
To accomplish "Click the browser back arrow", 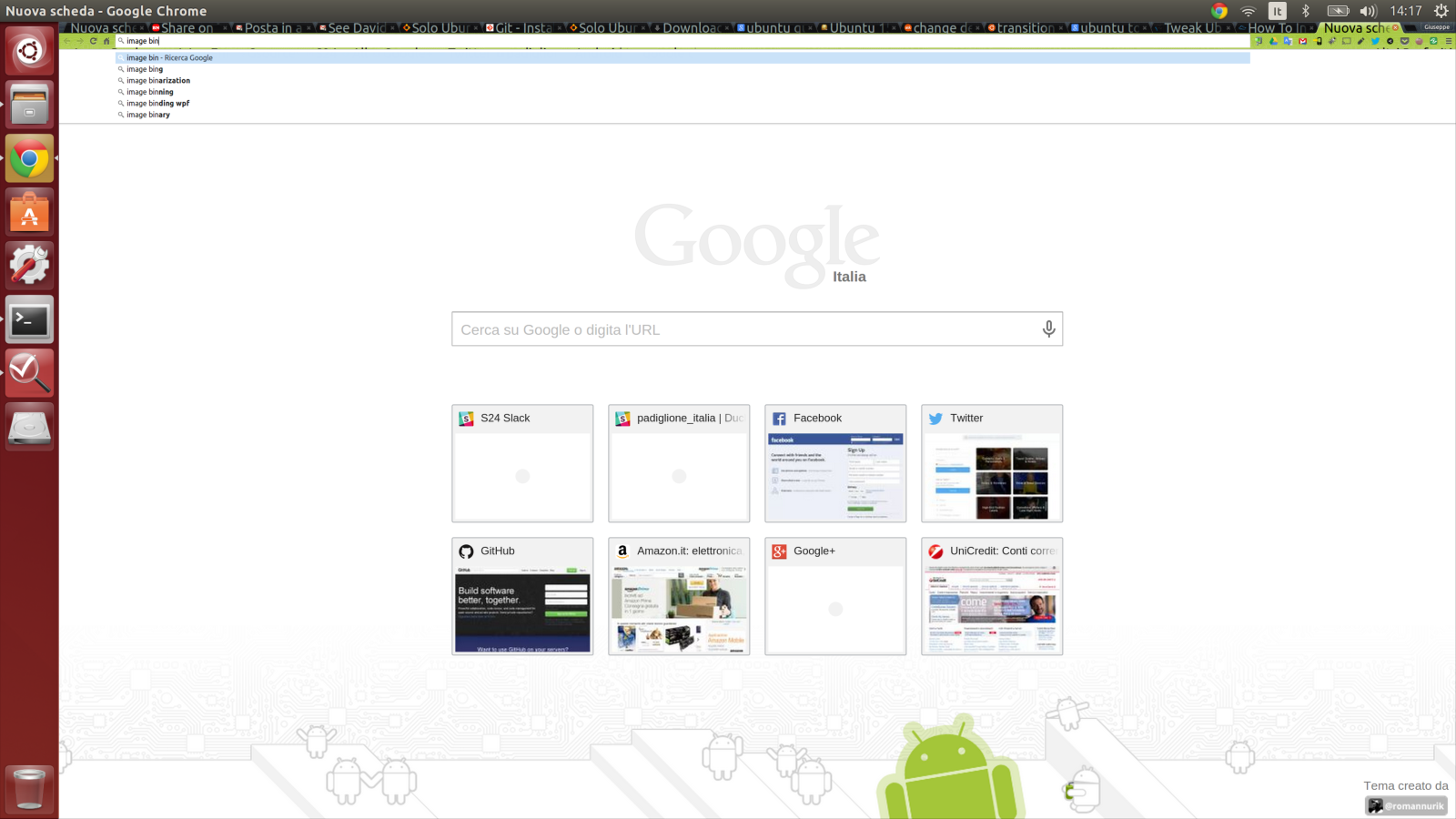I will pos(67,41).
